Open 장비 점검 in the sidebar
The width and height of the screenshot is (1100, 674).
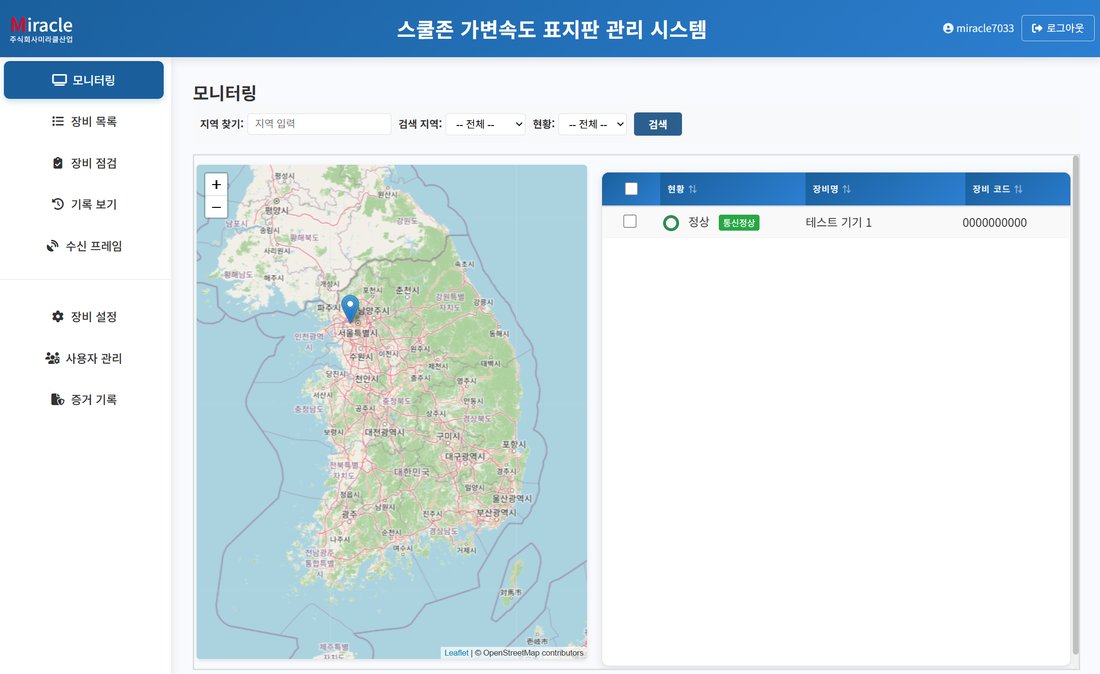coord(83,163)
